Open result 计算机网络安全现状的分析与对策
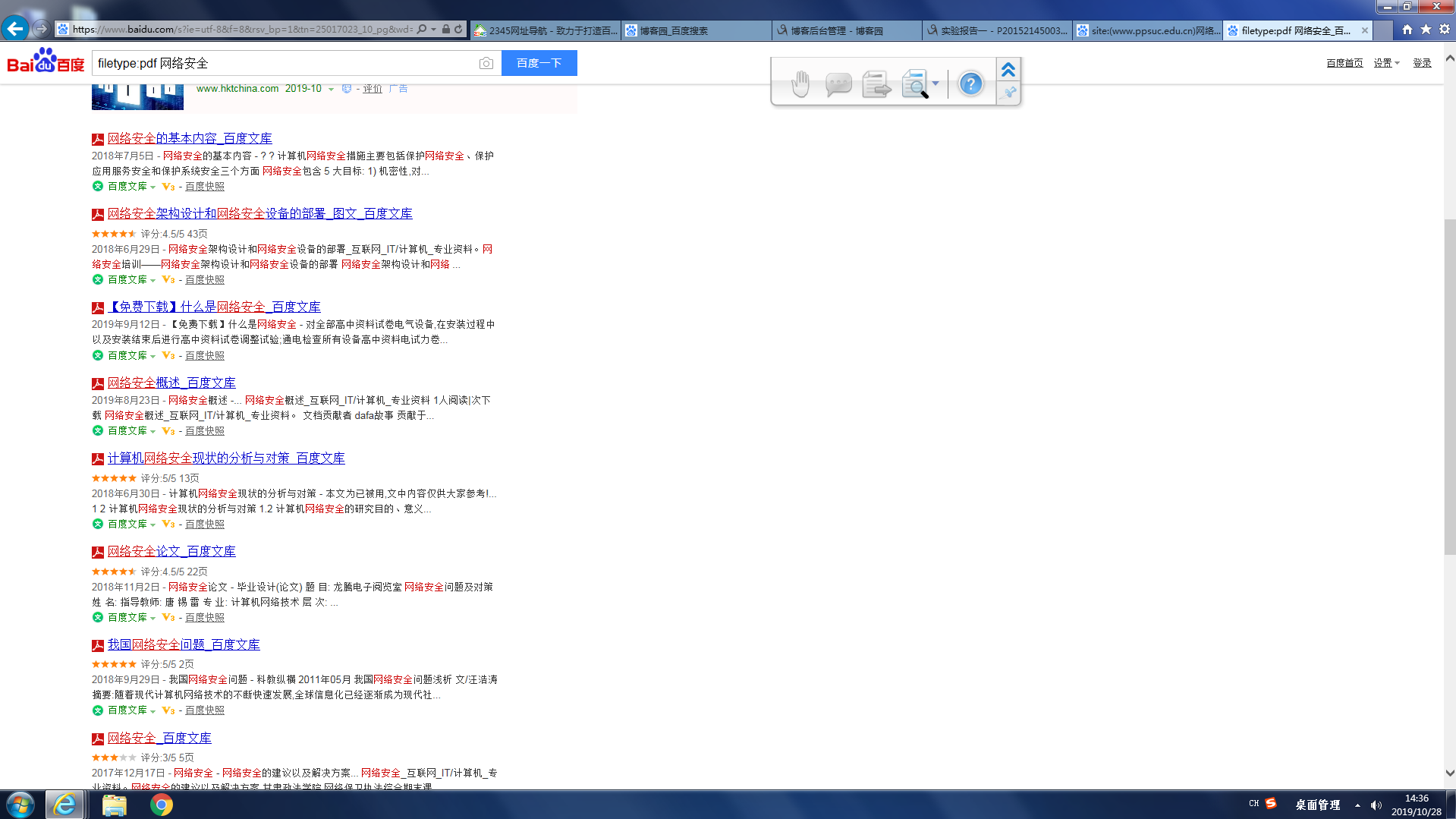 coord(226,458)
